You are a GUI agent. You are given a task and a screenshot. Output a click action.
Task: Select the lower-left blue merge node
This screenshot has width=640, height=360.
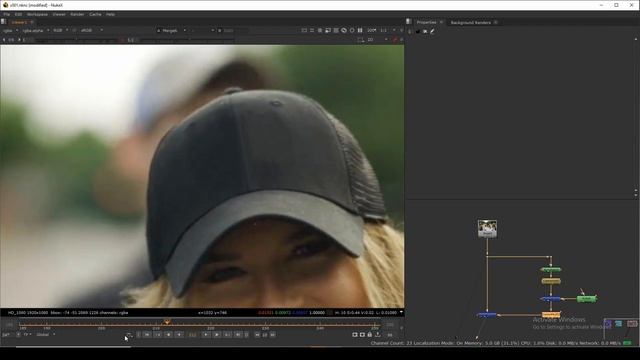point(487,315)
